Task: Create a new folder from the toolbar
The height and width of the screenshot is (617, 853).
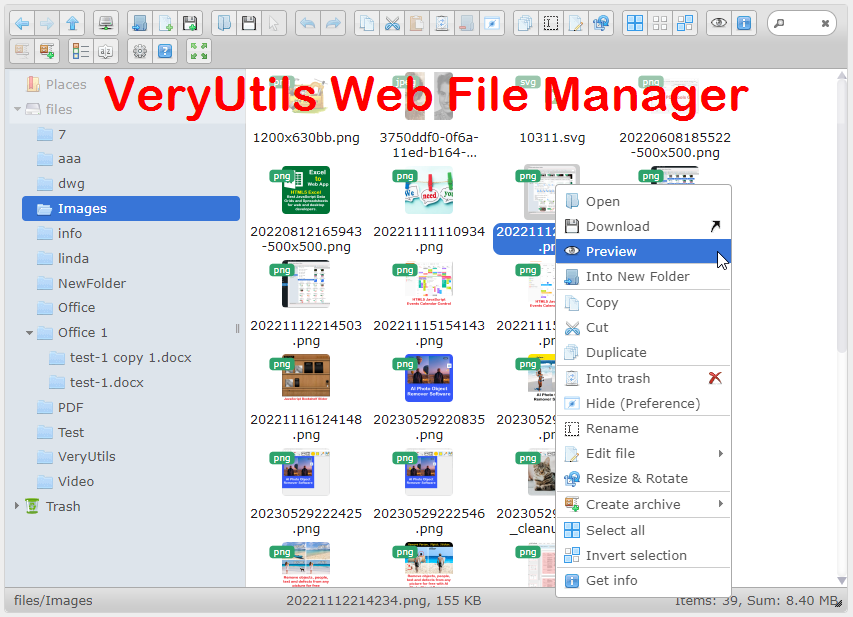Action: point(140,23)
